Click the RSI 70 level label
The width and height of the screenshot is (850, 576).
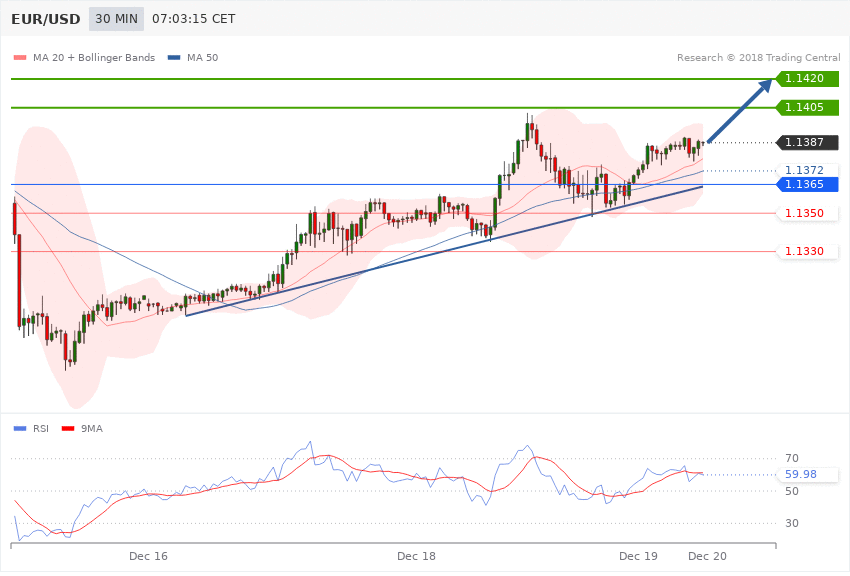click(x=791, y=458)
